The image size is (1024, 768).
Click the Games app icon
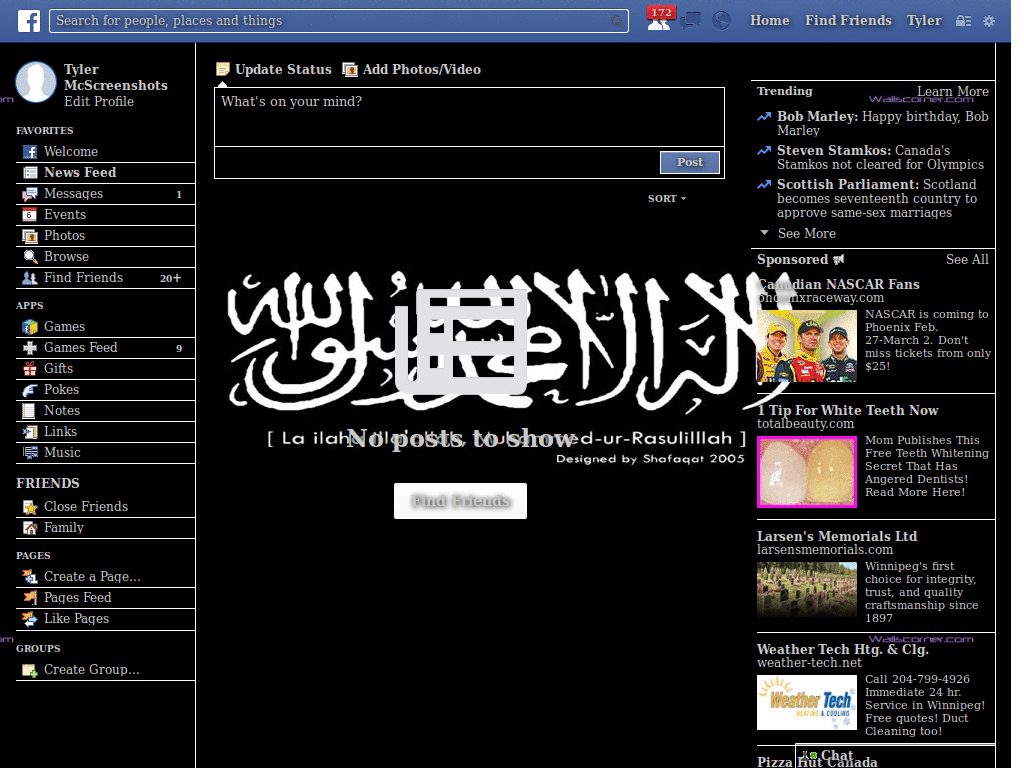tap(30, 327)
